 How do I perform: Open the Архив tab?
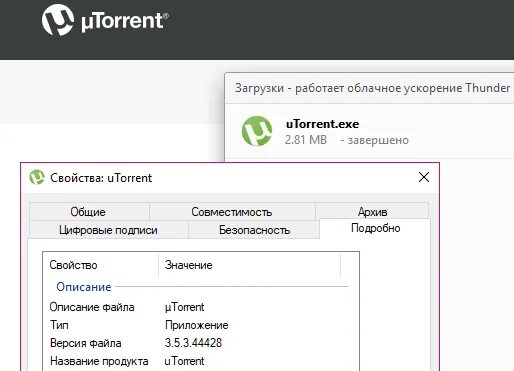pyautogui.click(x=372, y=211)
